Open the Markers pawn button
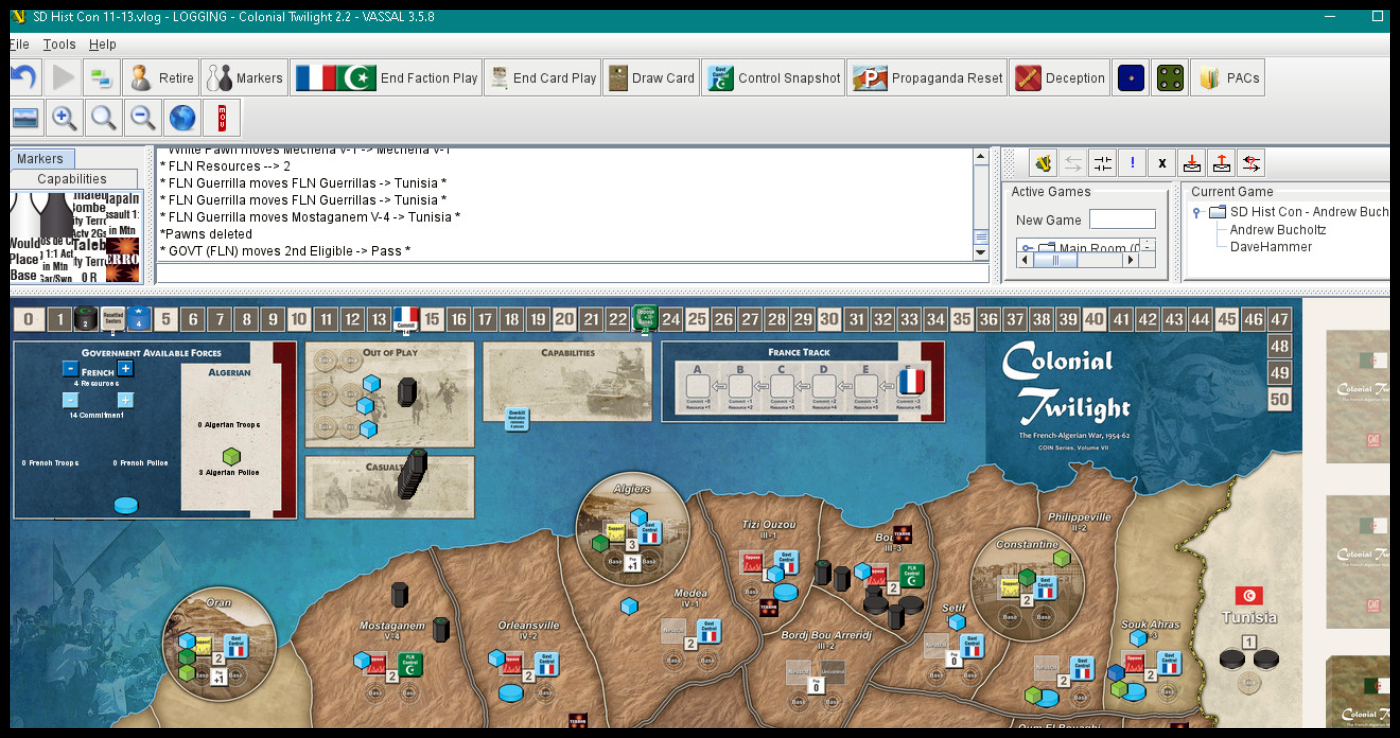 pyautogui.click(x=244, y=77)
